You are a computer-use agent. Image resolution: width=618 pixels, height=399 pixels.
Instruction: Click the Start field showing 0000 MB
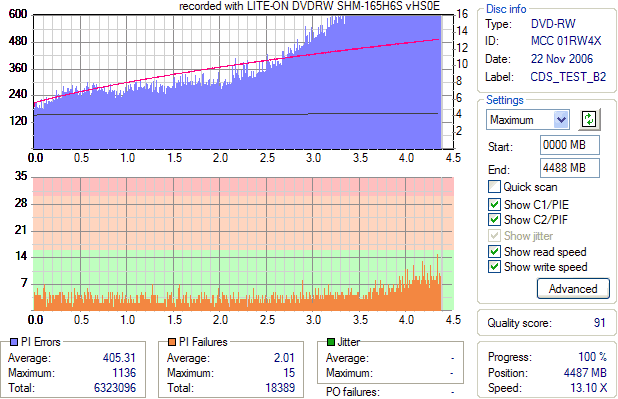click(x=570, y=145)
